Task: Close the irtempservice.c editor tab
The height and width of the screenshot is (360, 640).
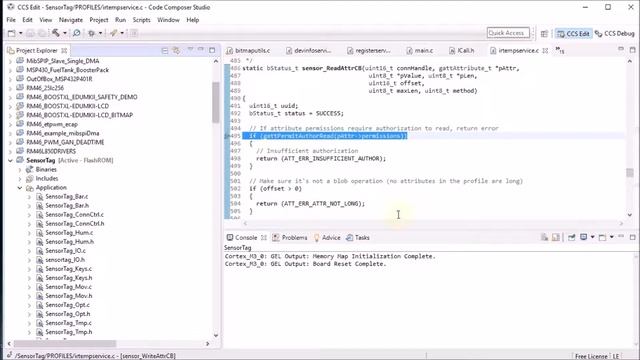Action: tap(545, 51)
